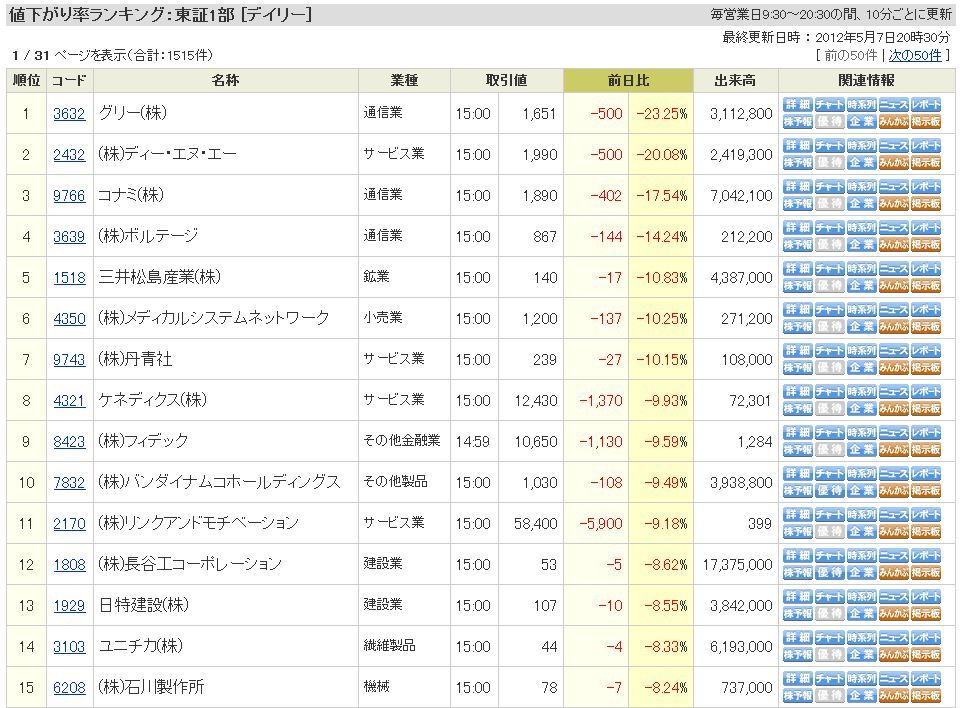Image resolution: width=969 pixels, height=708 pixels.
Task: Click 優待 for バンダイナムコホールディングス row
Action: point(830,491)
